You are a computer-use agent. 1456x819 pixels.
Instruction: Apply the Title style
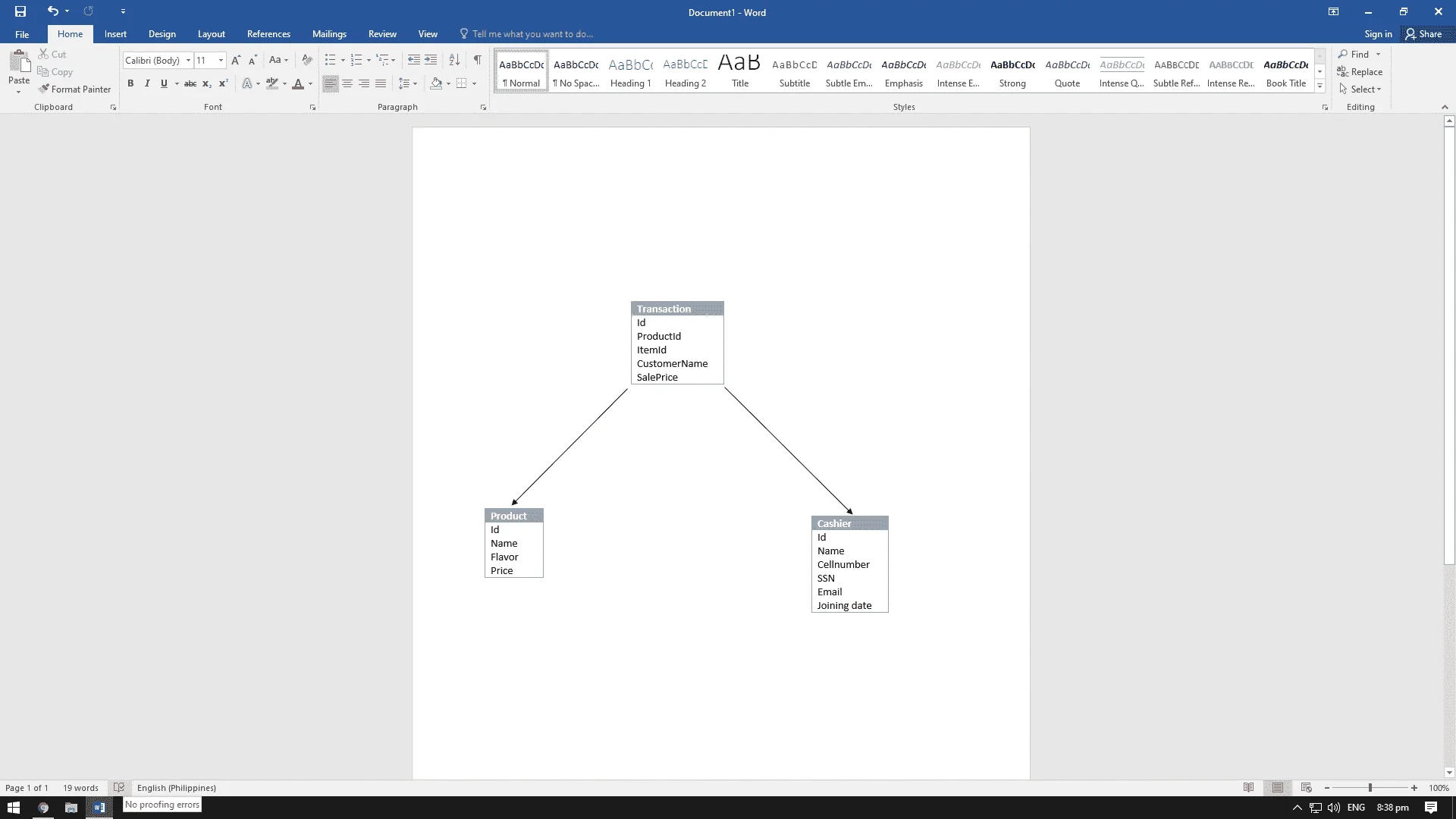coord(740,72)
